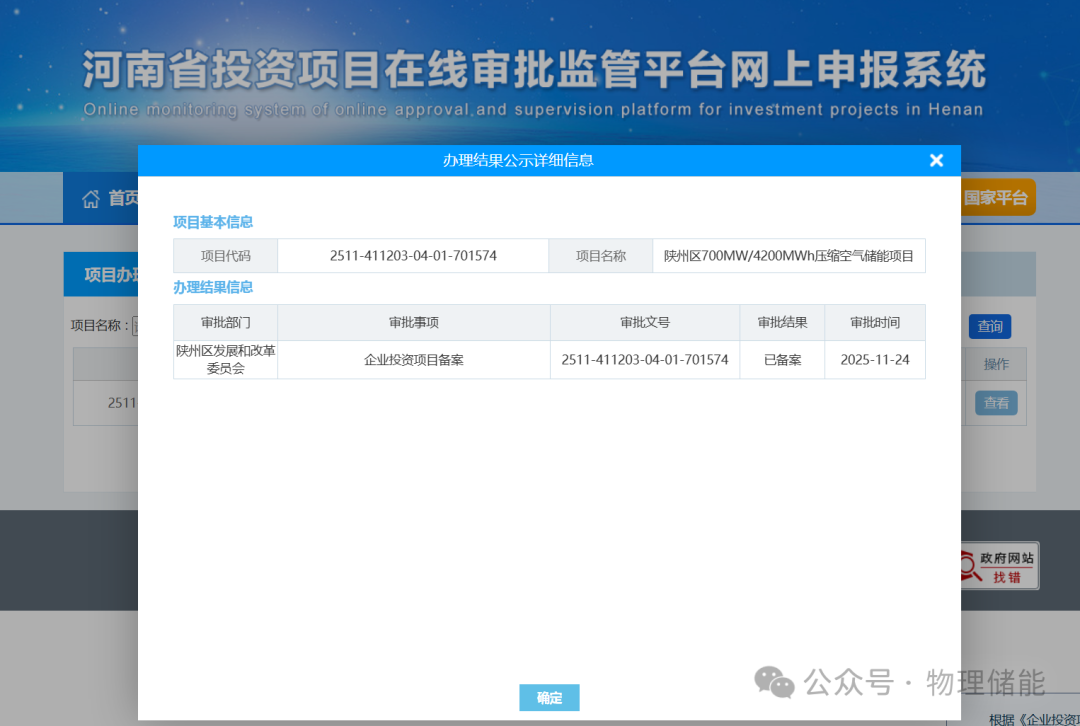Click the 企业投资项目备案 approval item cell

(x=414, y=360)
